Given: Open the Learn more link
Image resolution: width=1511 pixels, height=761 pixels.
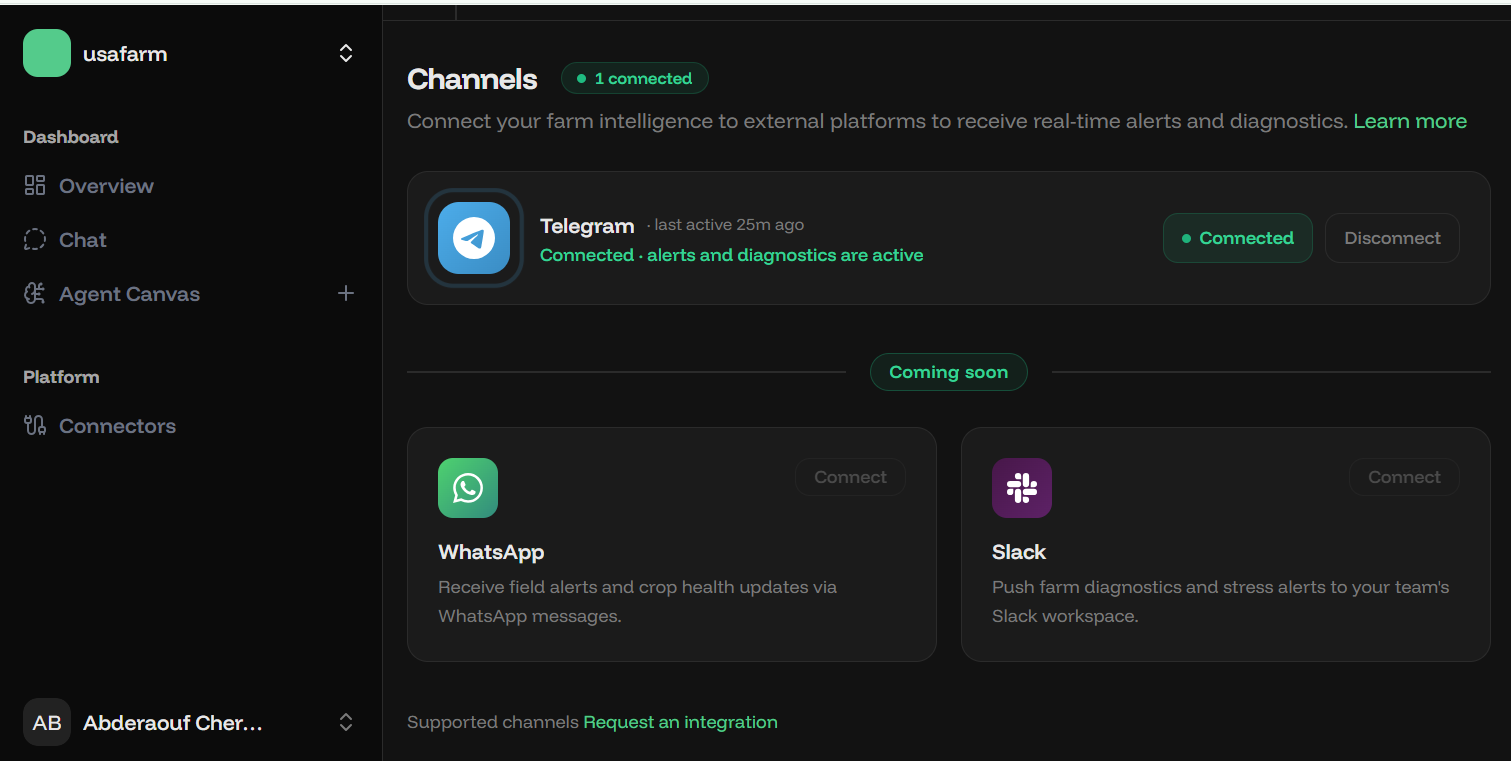Looking at the screenshot, I should [x=1410, y=121].
